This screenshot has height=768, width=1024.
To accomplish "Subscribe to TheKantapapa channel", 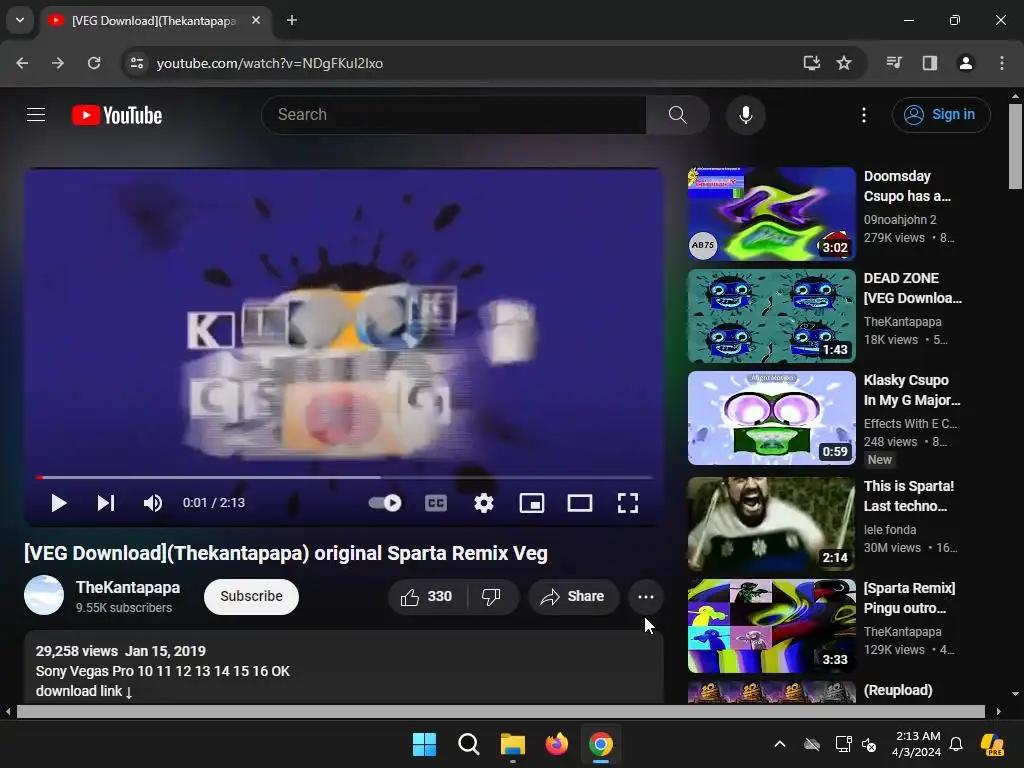I will tap(251, 597).
